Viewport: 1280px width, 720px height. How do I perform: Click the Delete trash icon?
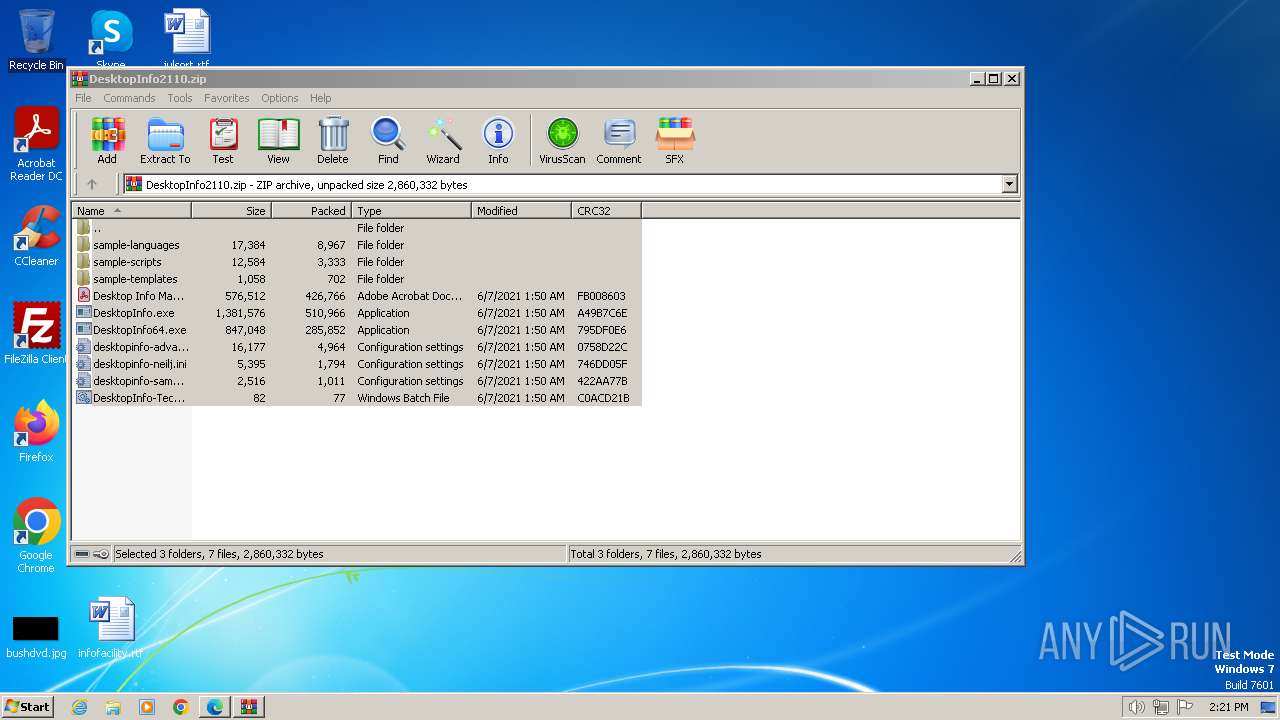pyautogui.click(x=333, y=141)
